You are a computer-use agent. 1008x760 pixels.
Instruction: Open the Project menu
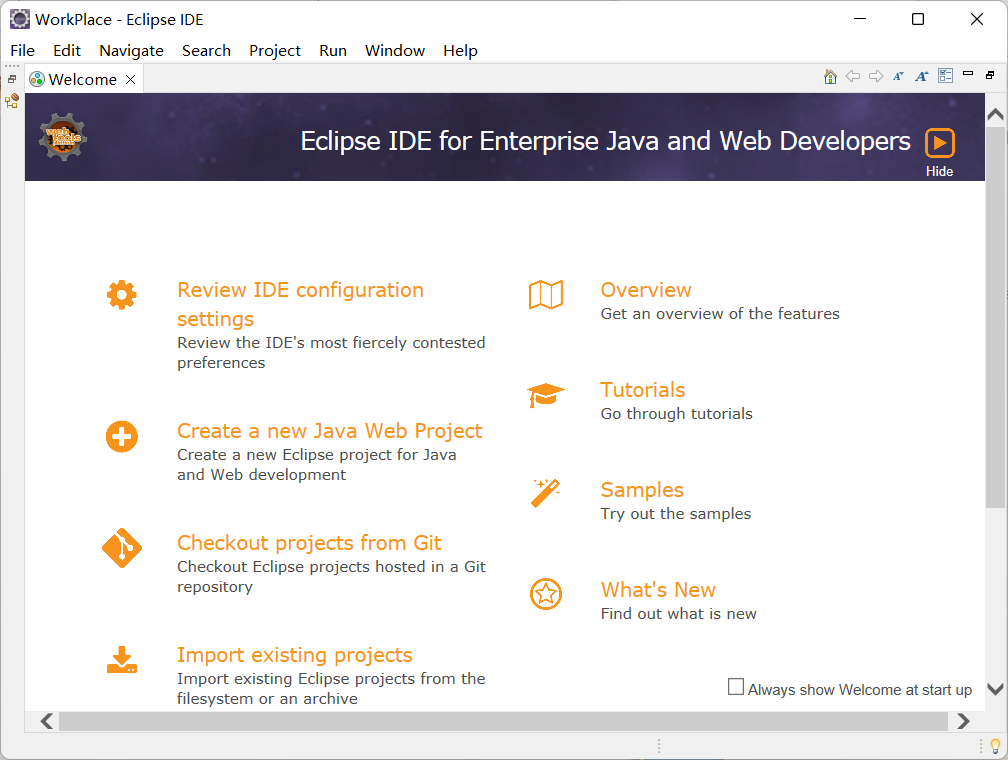[274, 51]
